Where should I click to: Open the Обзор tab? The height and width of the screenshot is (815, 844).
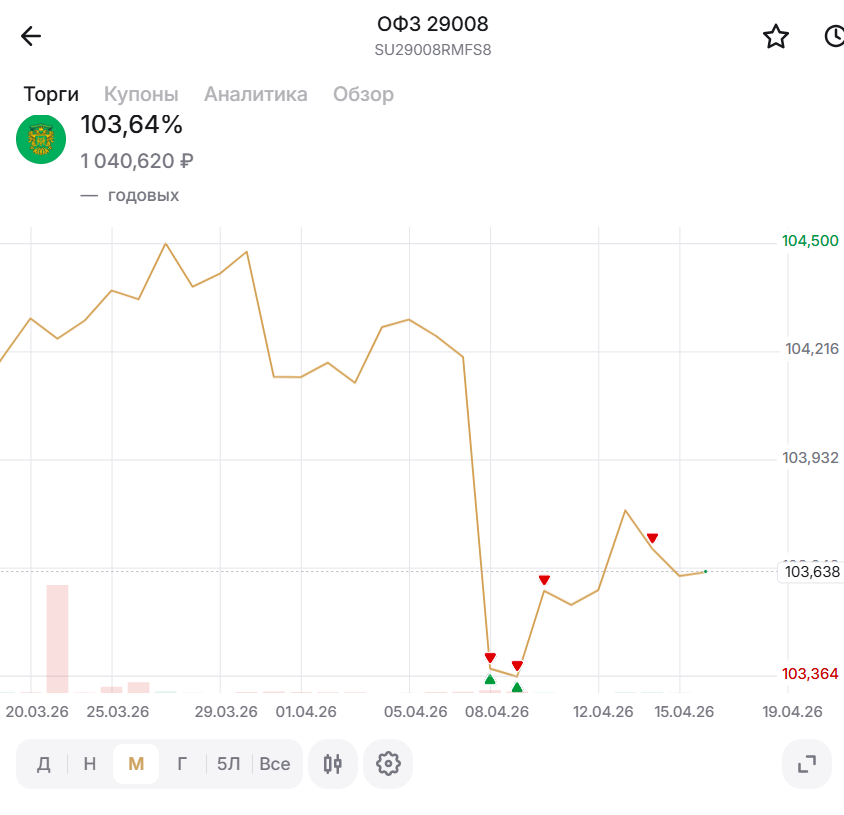363,94
